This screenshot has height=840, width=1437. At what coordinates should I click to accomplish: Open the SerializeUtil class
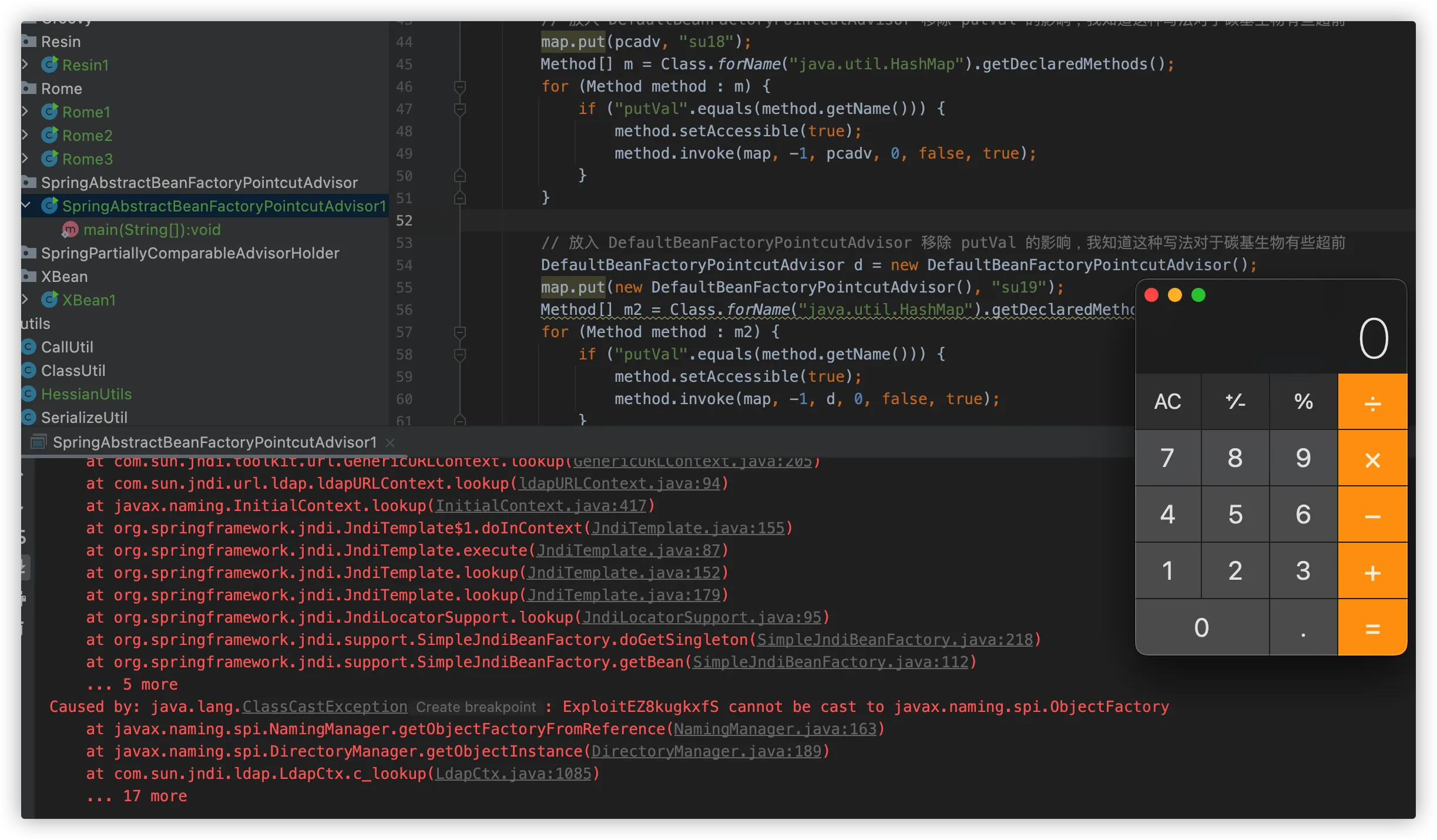tap(84, 418)
